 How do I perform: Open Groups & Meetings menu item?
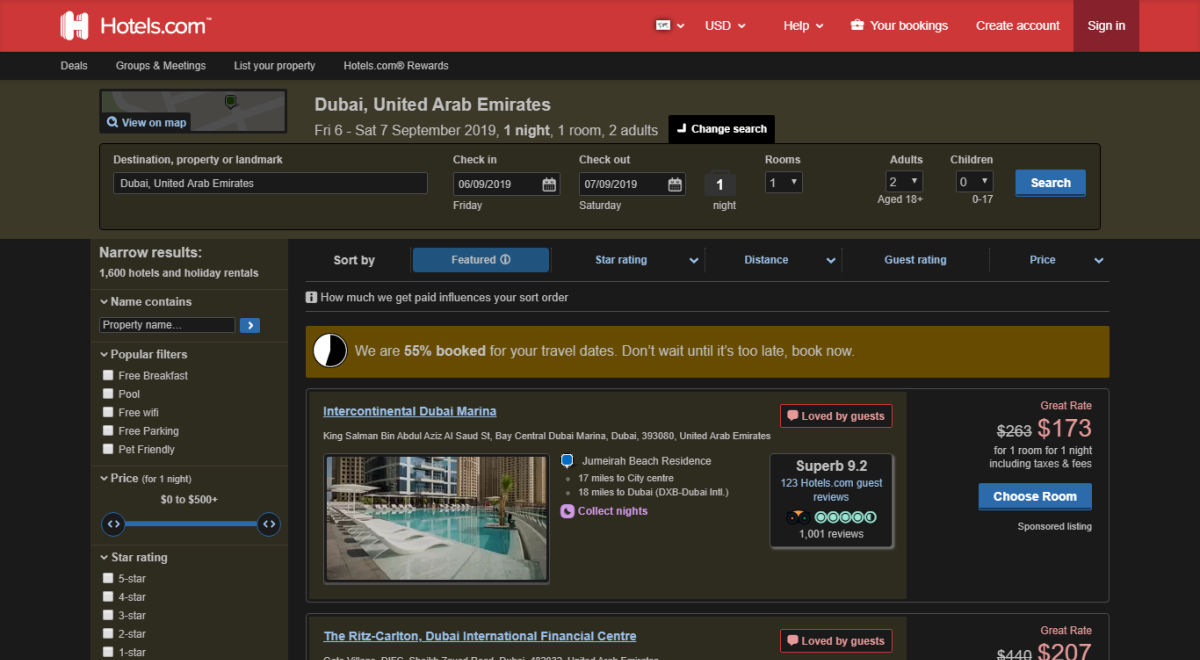tap(161, 66)
